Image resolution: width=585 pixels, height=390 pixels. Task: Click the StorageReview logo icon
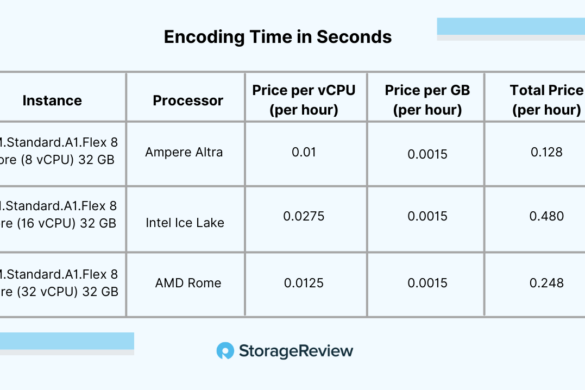coord(225,350)
